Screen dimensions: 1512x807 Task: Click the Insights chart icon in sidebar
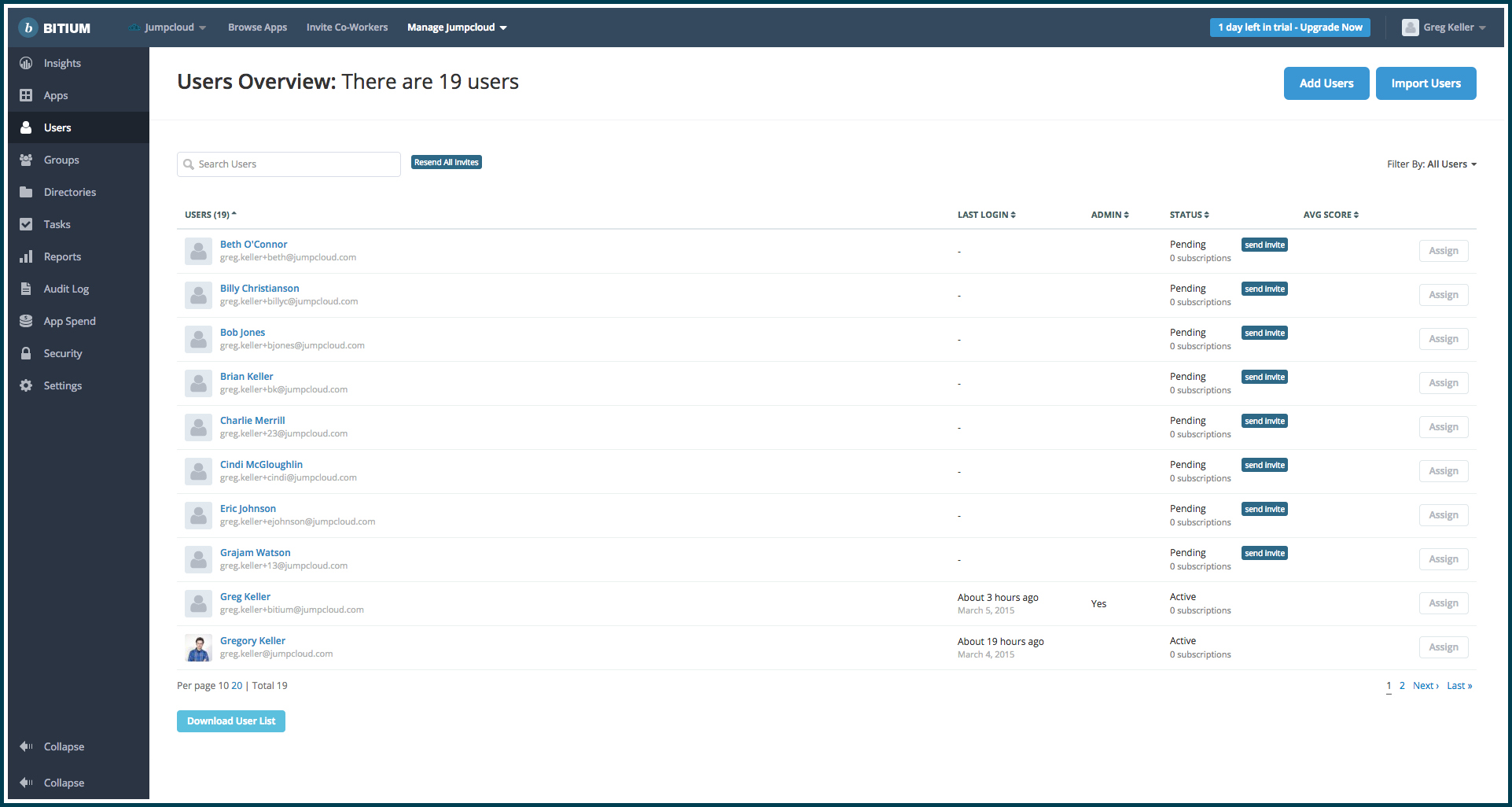26,63
